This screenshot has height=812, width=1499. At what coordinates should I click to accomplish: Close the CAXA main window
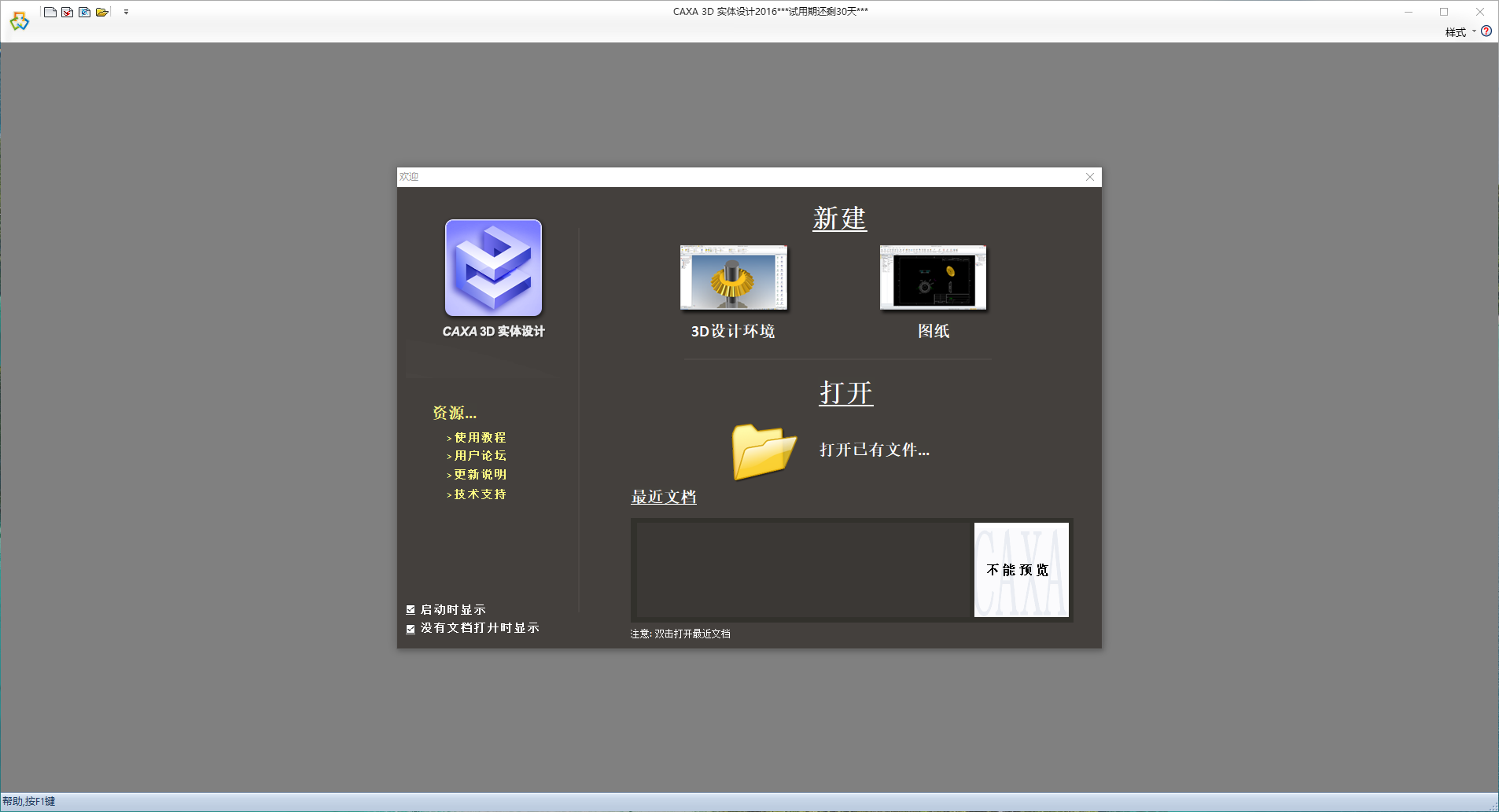point(1480,12)
